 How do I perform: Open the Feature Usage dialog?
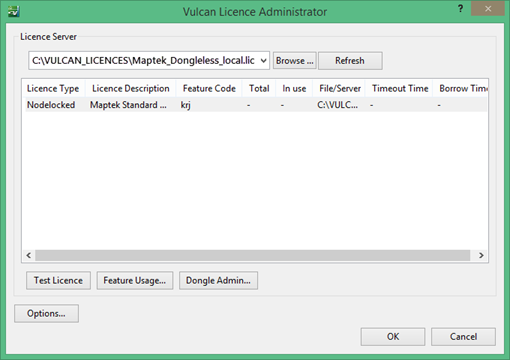pyautogui.click(x=135, y=280)
